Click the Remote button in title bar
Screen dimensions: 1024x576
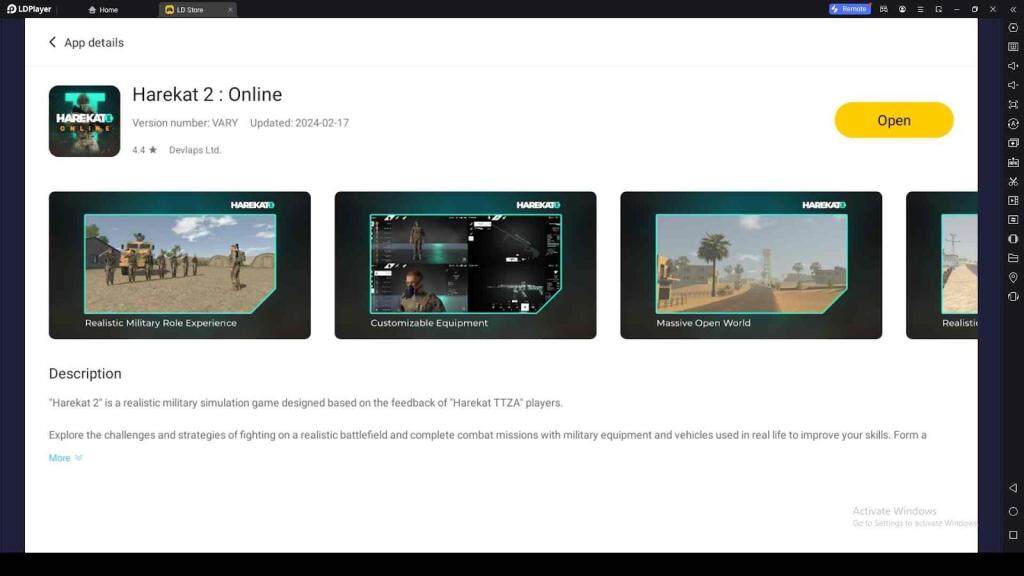click(849, 9)
